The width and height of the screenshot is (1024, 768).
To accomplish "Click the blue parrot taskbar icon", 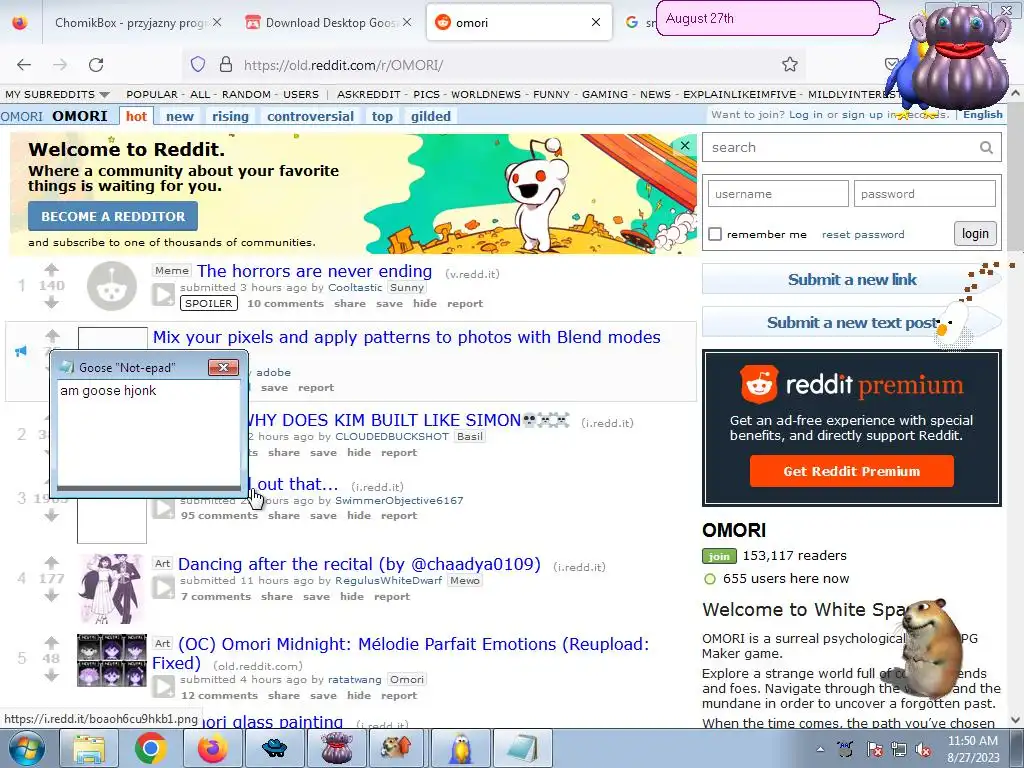I will click(x=460, y=748).
